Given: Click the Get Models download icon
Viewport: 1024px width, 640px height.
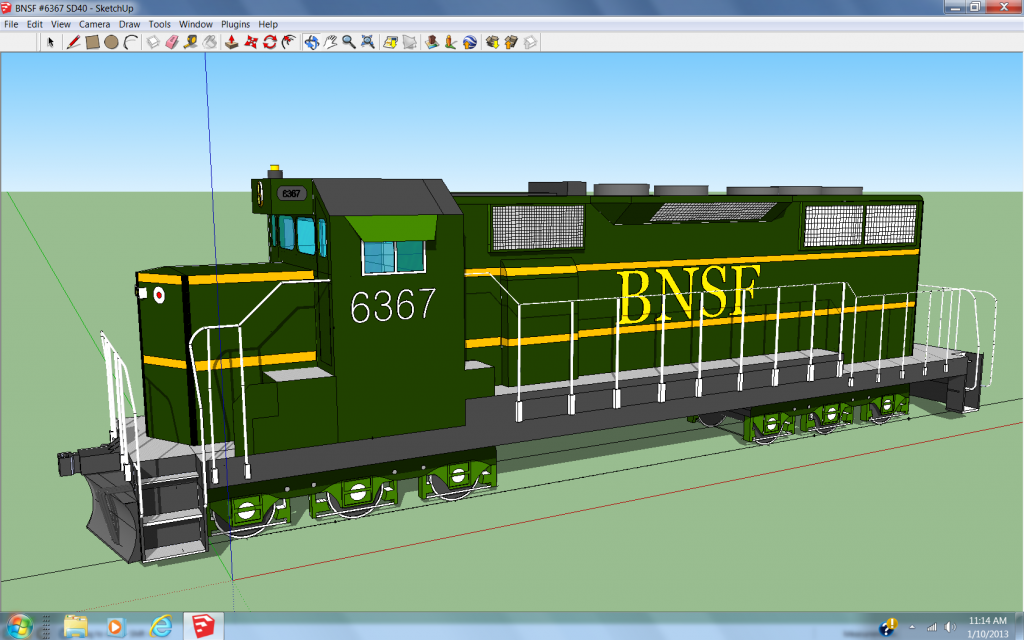Looking at the screenshot, I should [492, 42].
